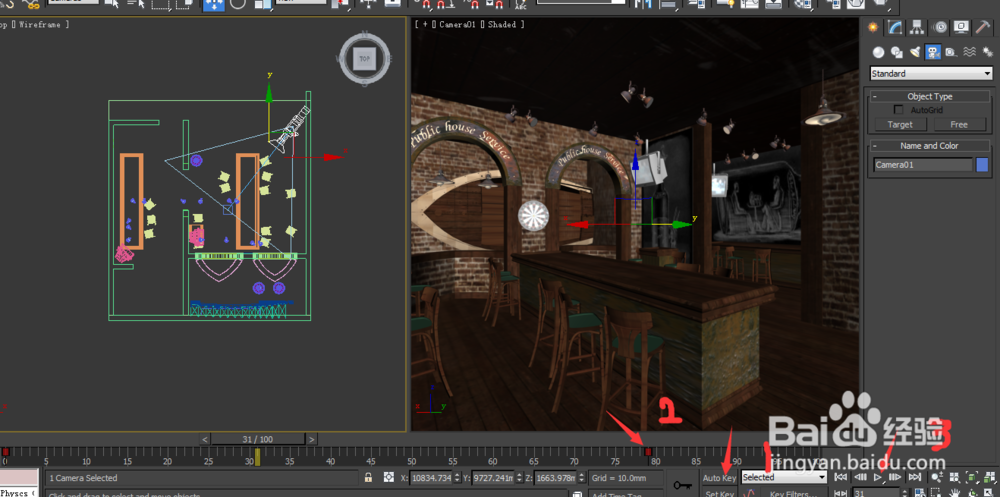Click the Camera01 name field
The image size is (1000, 497).
click(x=923, y=165)
